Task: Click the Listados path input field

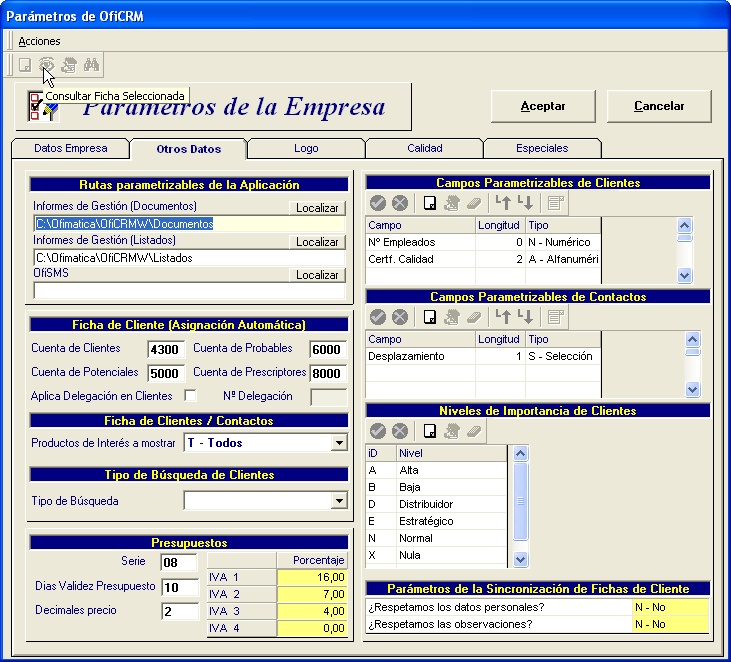Action: [190, 258]
